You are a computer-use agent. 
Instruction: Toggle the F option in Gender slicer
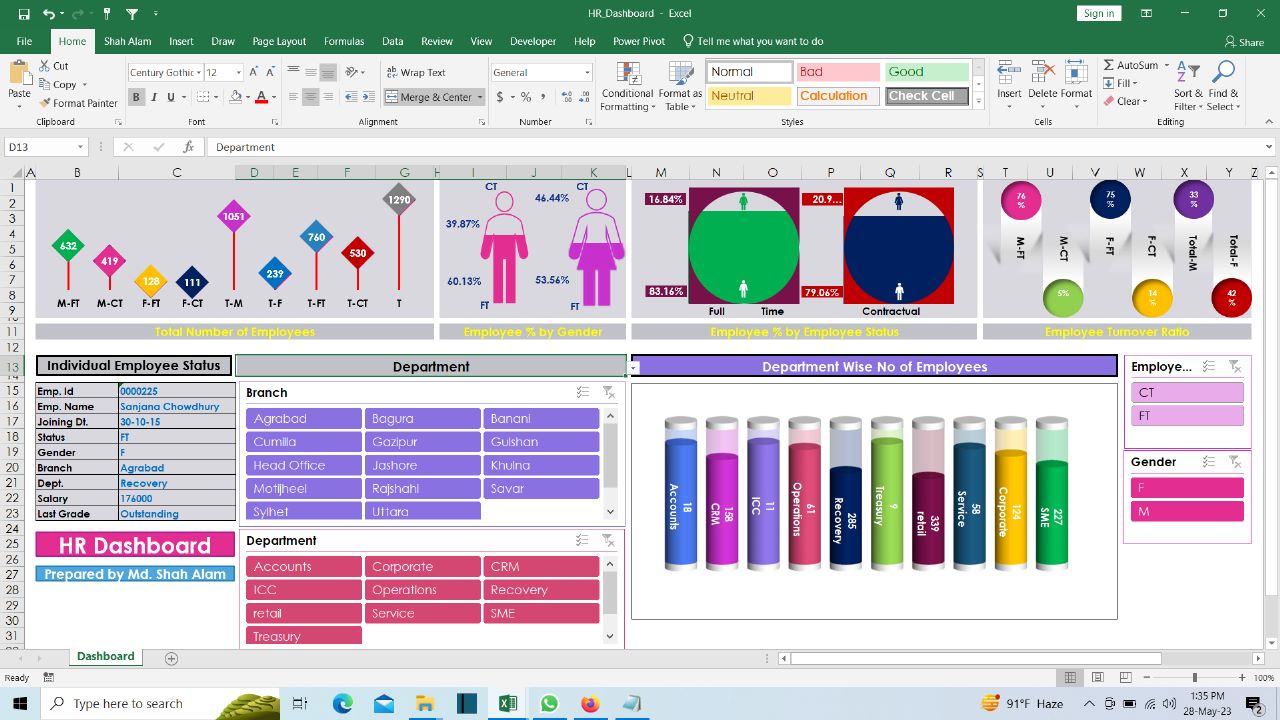[x=1187, y=488]
